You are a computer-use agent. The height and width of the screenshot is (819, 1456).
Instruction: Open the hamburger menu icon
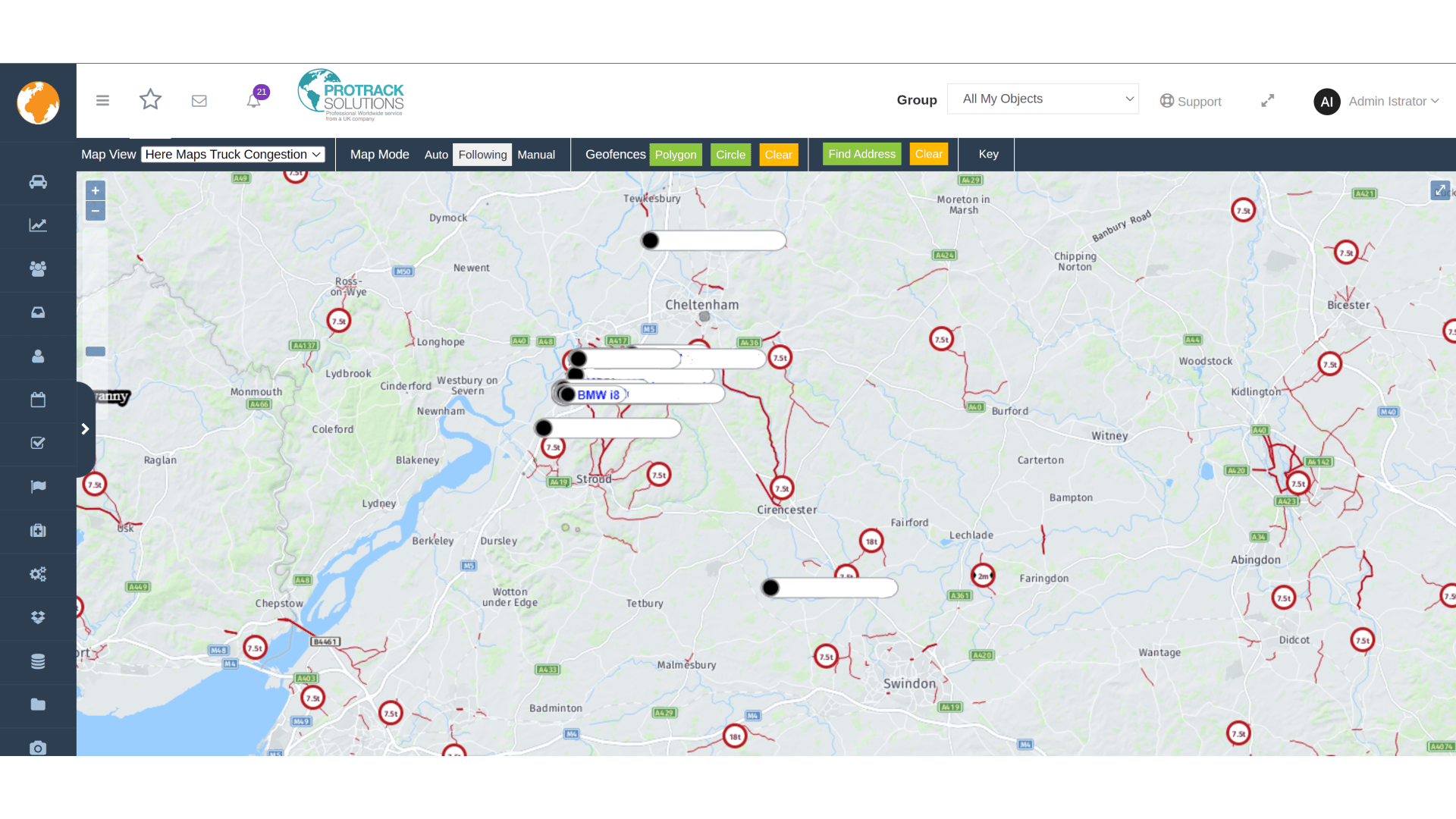103,100
